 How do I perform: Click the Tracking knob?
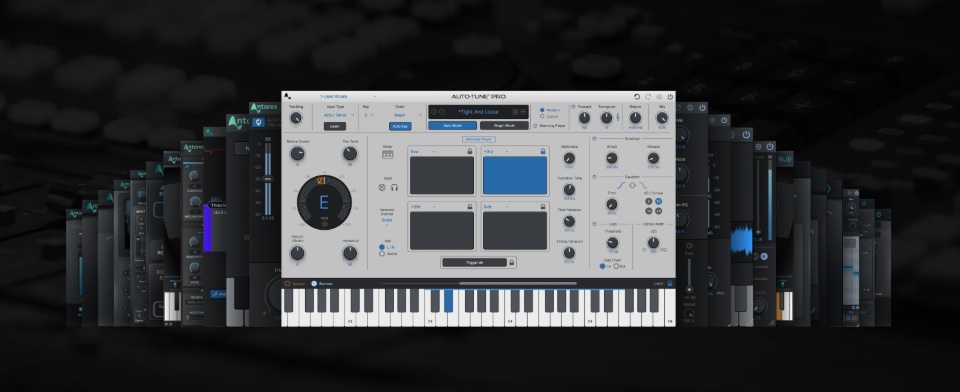[x=296, y=118]
